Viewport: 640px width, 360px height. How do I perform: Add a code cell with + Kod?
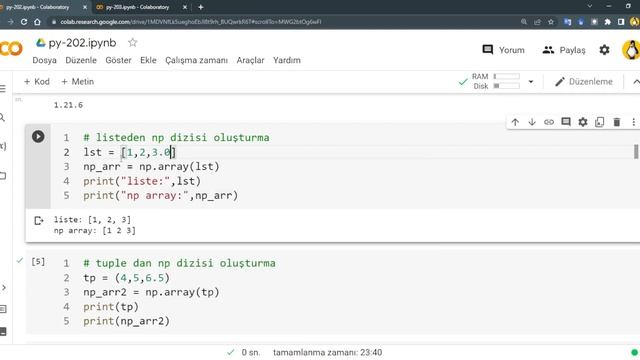pos(37,82)
